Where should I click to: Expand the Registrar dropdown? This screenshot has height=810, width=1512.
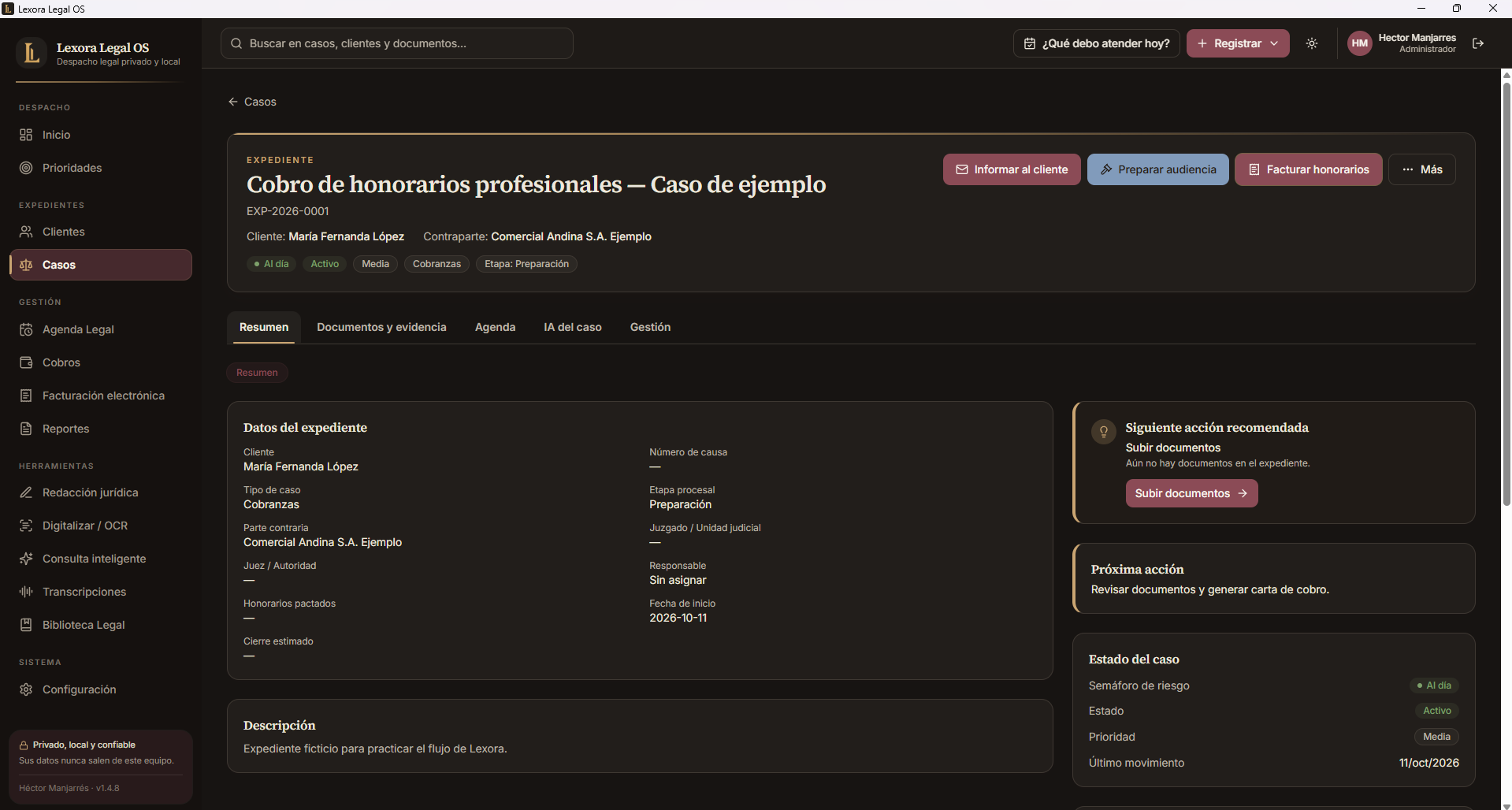pyautogui.click(x=1238, y=43)
